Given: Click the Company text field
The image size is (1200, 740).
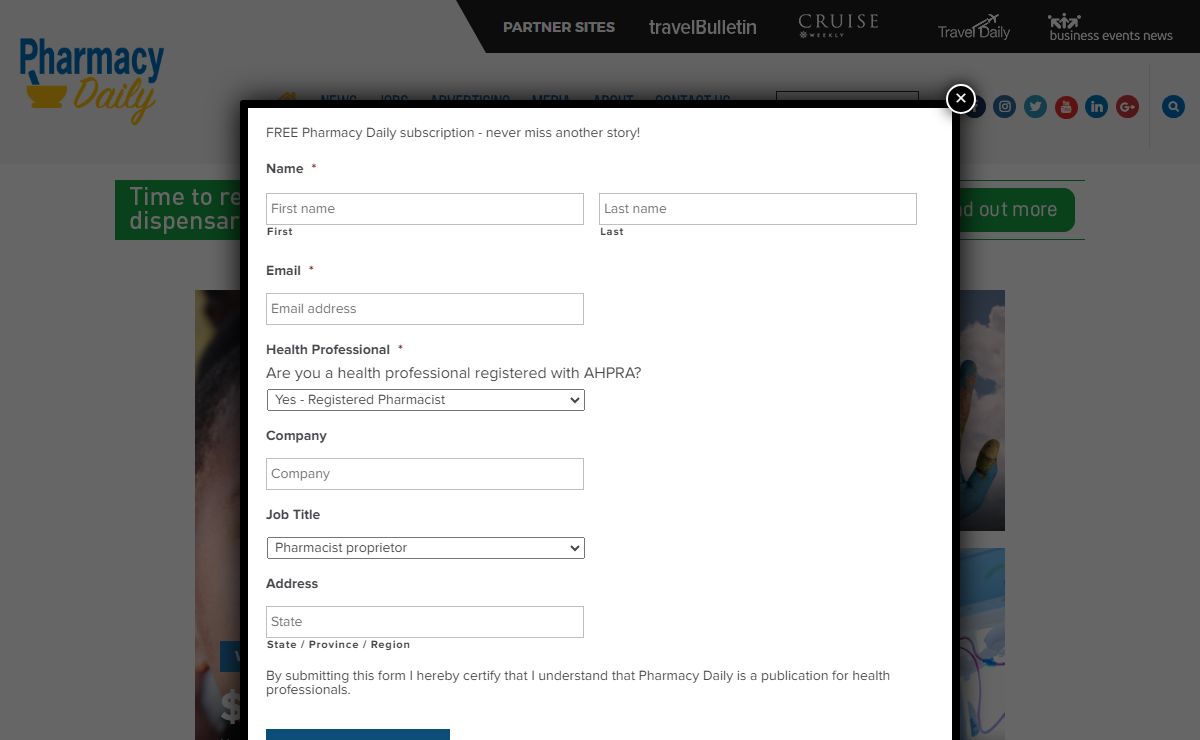Looking at the screenshot, I should (x=424, y=474).
